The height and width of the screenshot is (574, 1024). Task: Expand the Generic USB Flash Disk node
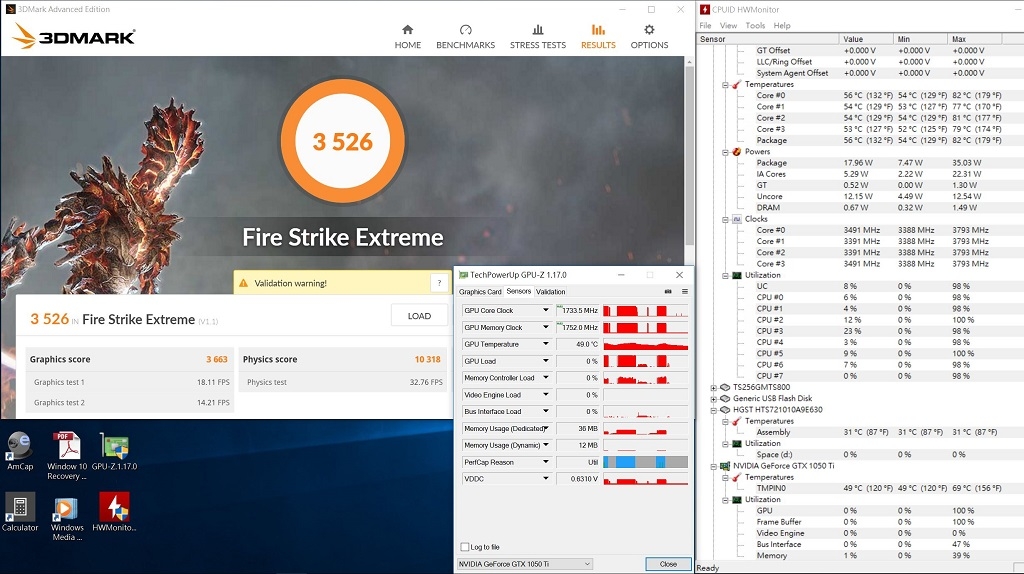pos(713,399)
